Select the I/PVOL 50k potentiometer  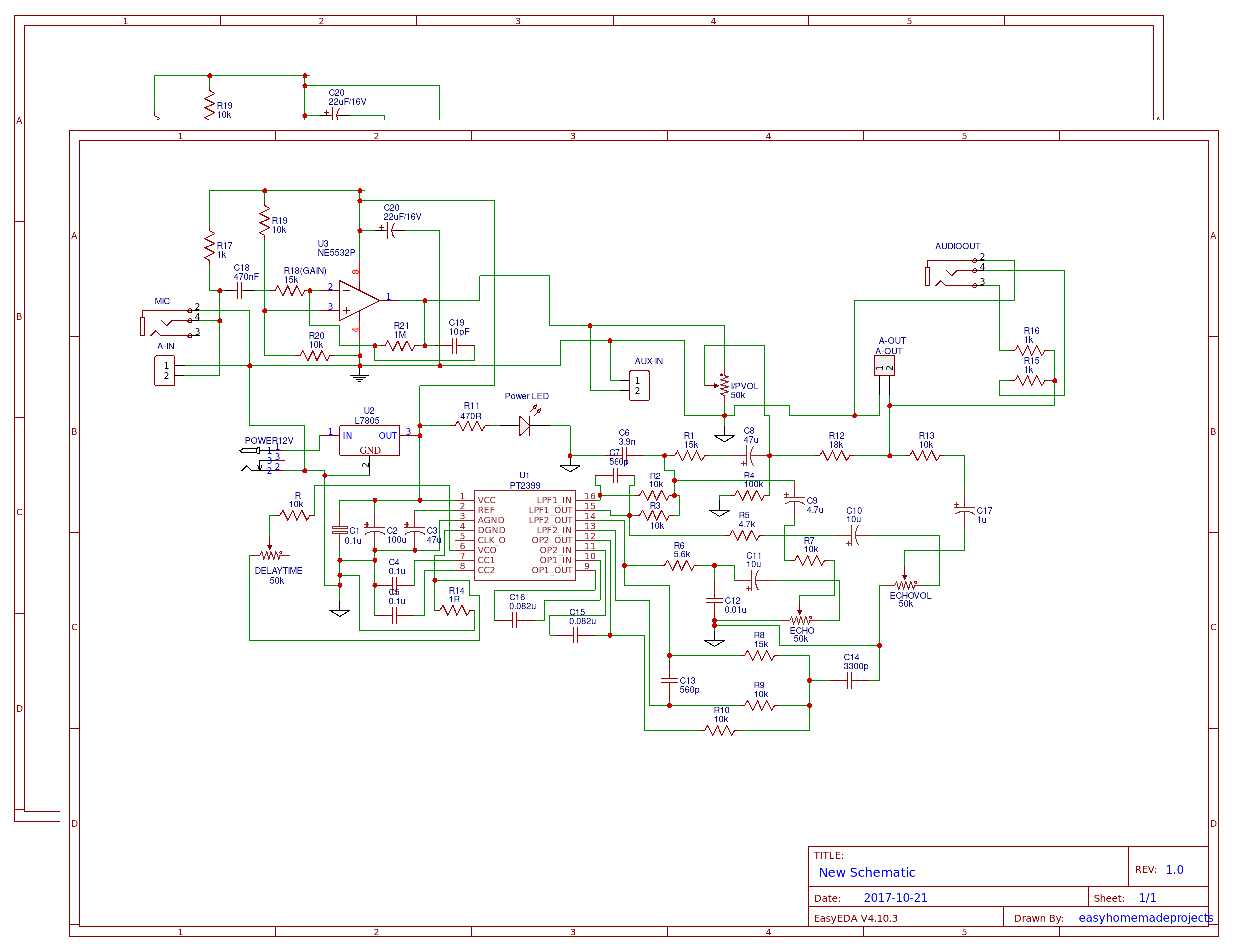(x=724, y=385)
